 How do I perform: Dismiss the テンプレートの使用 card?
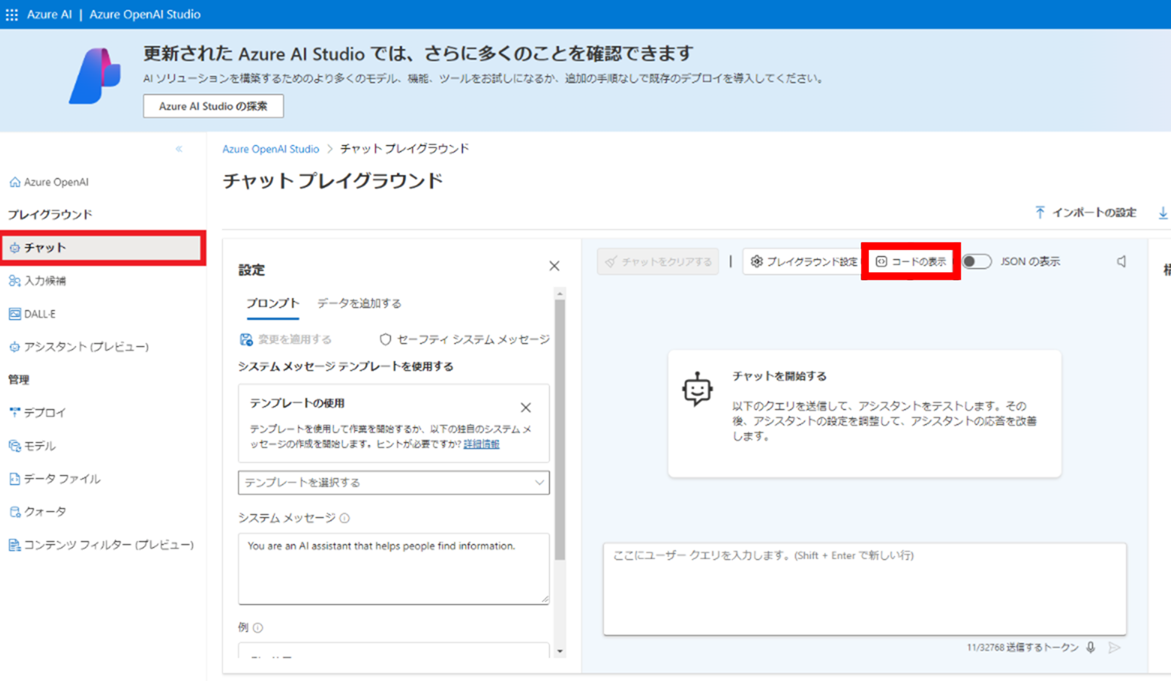pyautogui.click(x=526, y=407)
